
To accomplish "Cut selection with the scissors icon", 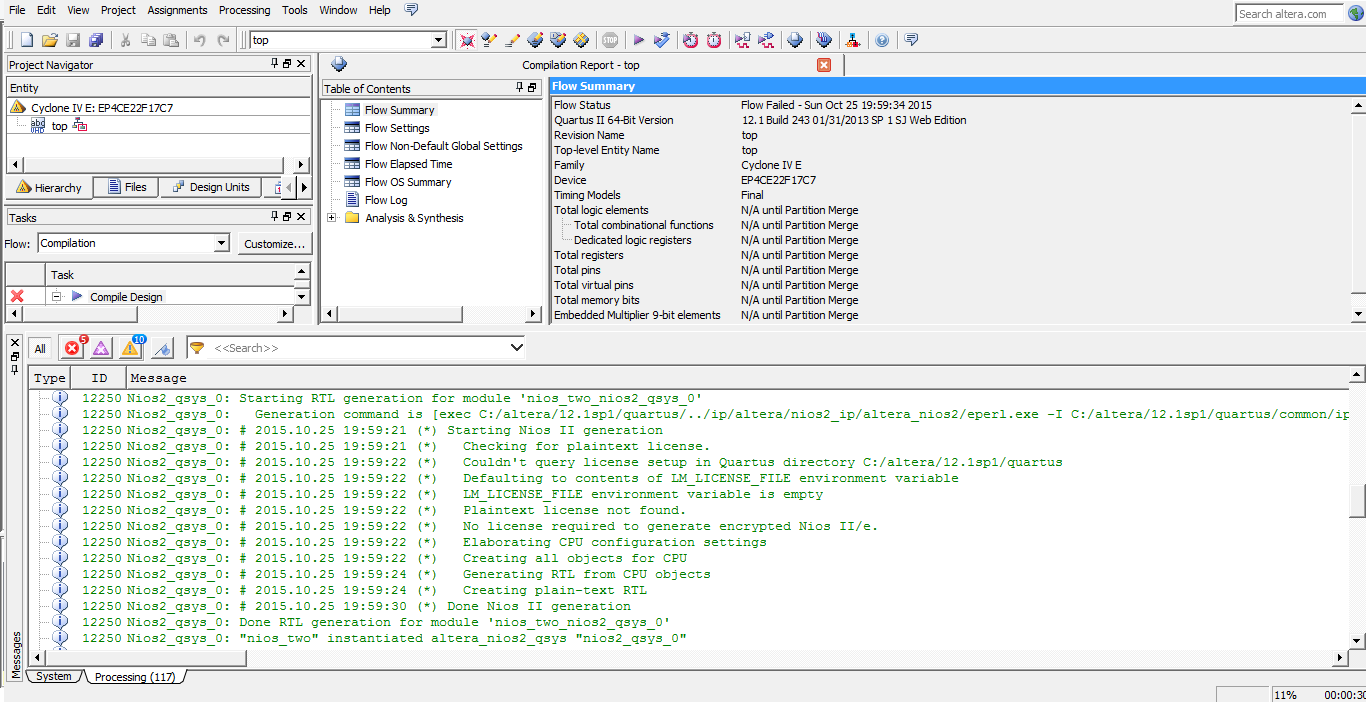I will [126, 40].
